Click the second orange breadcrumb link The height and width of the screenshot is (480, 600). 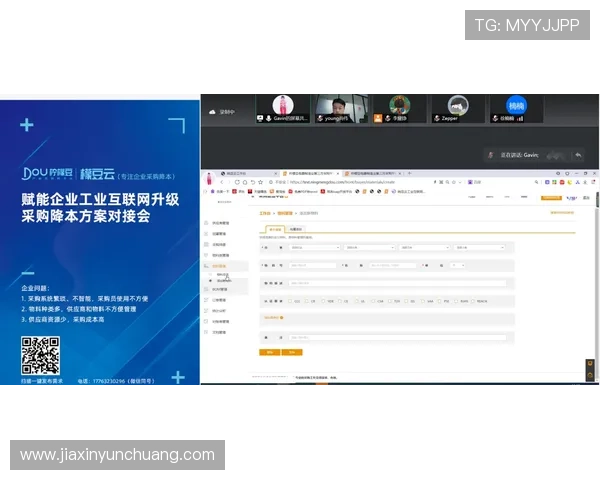coord(285,213)
